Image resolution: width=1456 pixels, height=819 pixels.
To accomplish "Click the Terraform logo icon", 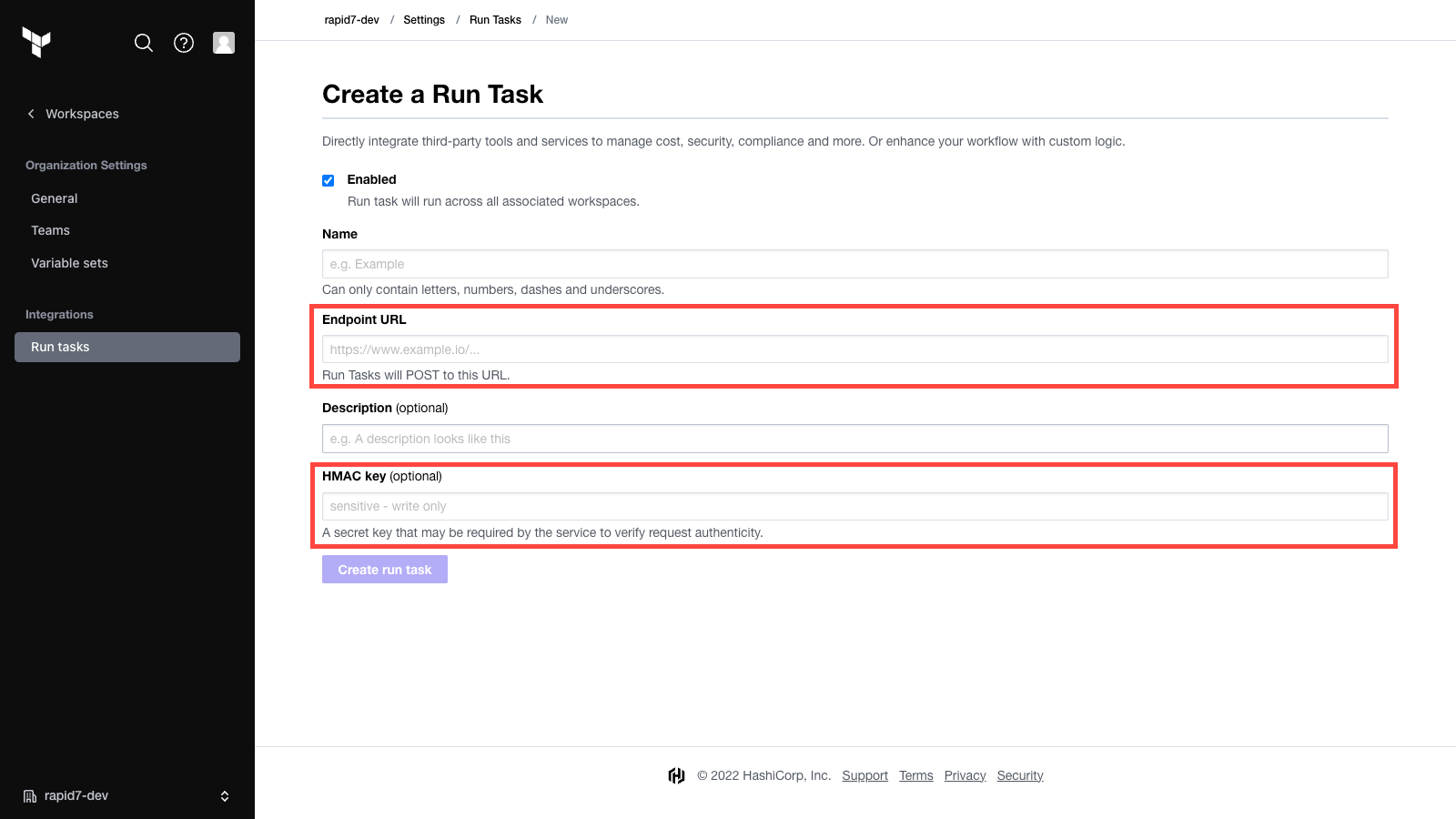I will (36, 42).
